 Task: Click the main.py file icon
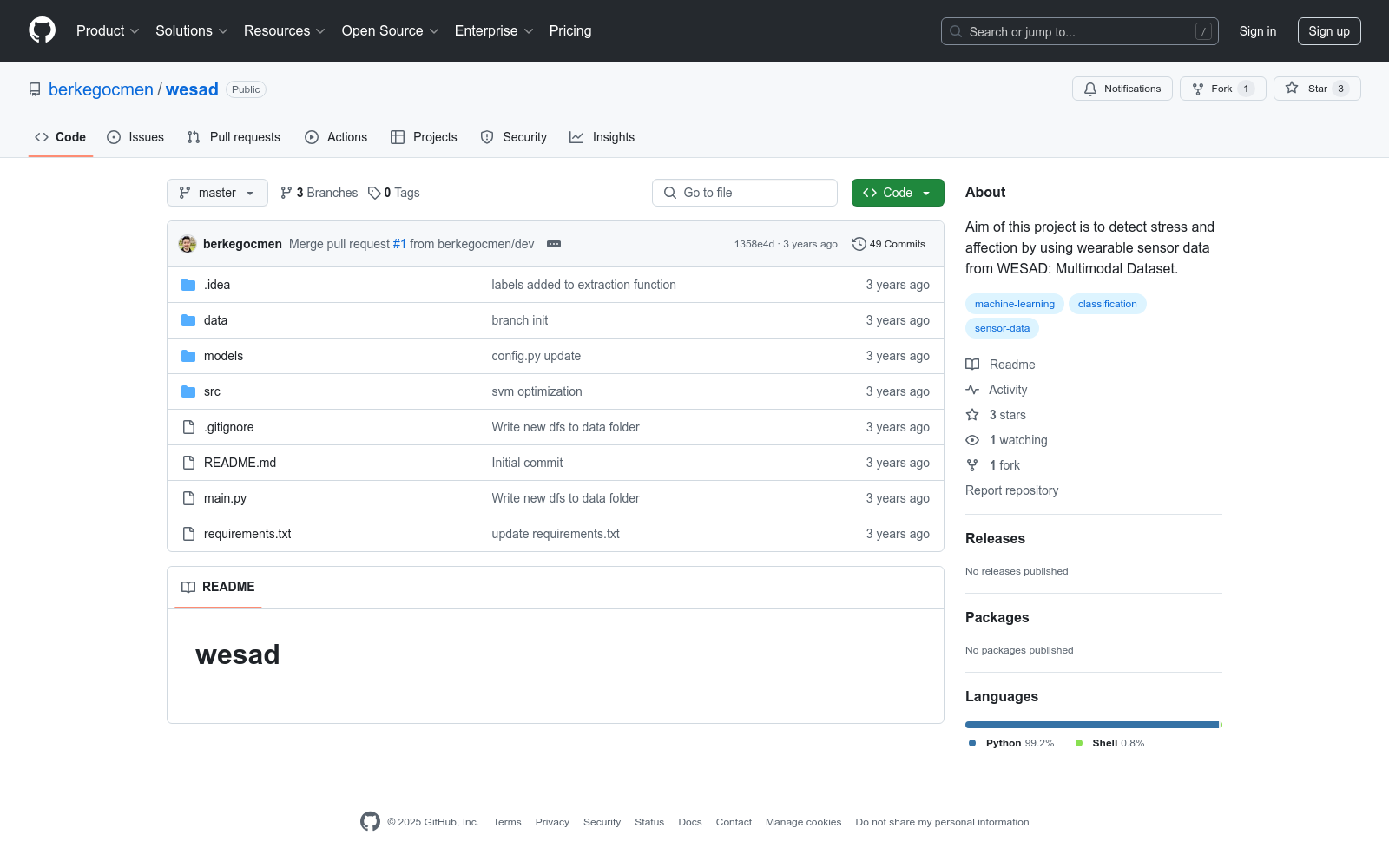tap(188, 498)
